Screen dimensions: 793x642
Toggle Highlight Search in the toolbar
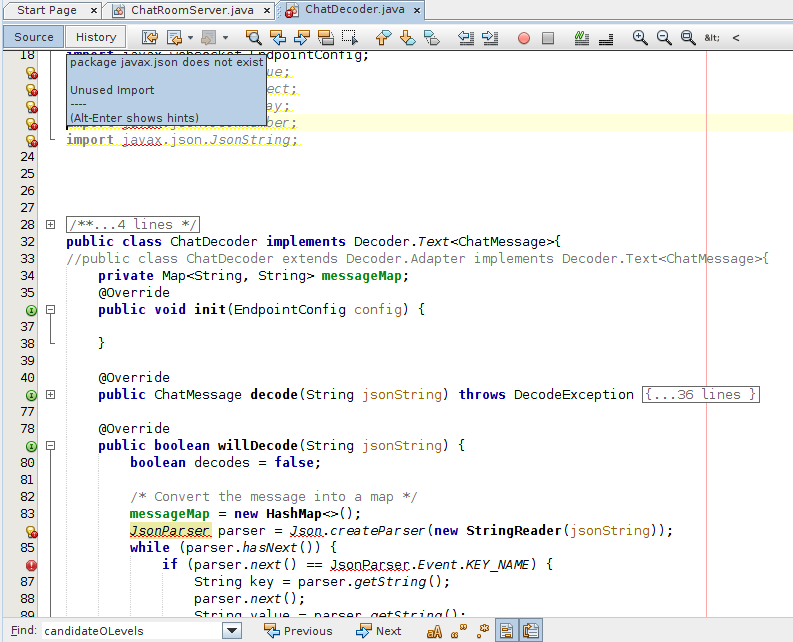[326, 37]
